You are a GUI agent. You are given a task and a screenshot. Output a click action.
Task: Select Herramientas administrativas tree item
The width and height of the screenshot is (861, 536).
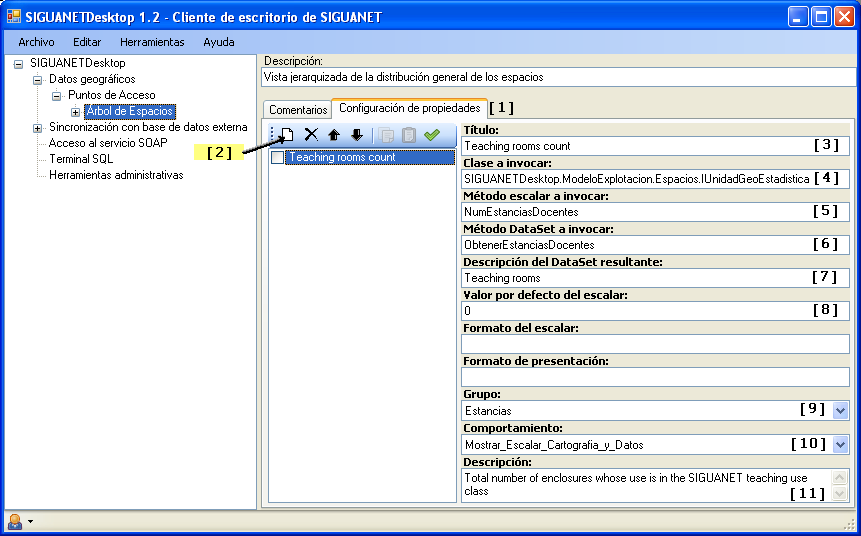116,175
